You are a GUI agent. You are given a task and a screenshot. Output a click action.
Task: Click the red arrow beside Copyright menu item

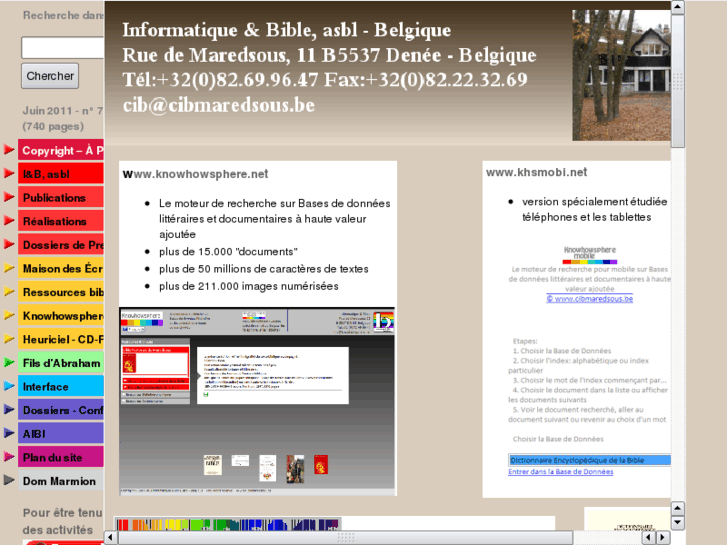[9, 150]
